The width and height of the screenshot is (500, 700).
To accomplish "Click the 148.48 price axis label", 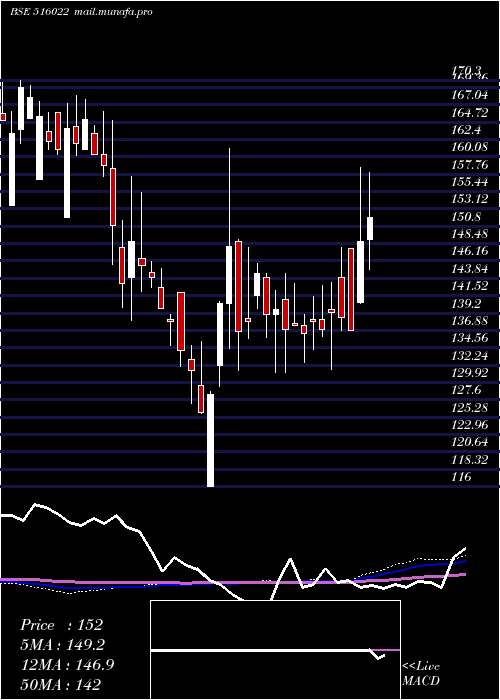I will 469,234.
